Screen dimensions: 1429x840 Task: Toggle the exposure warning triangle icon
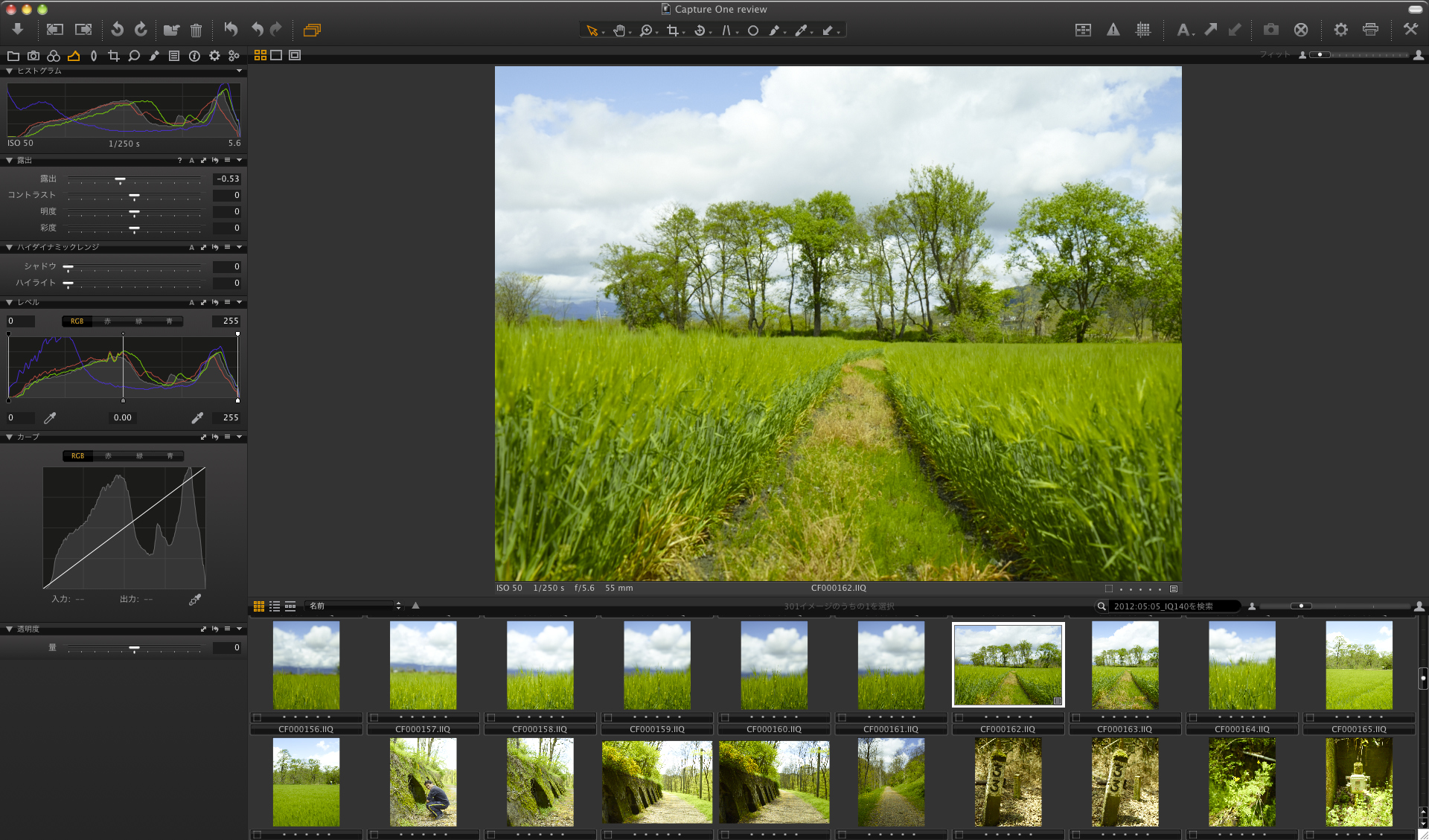1113,30
